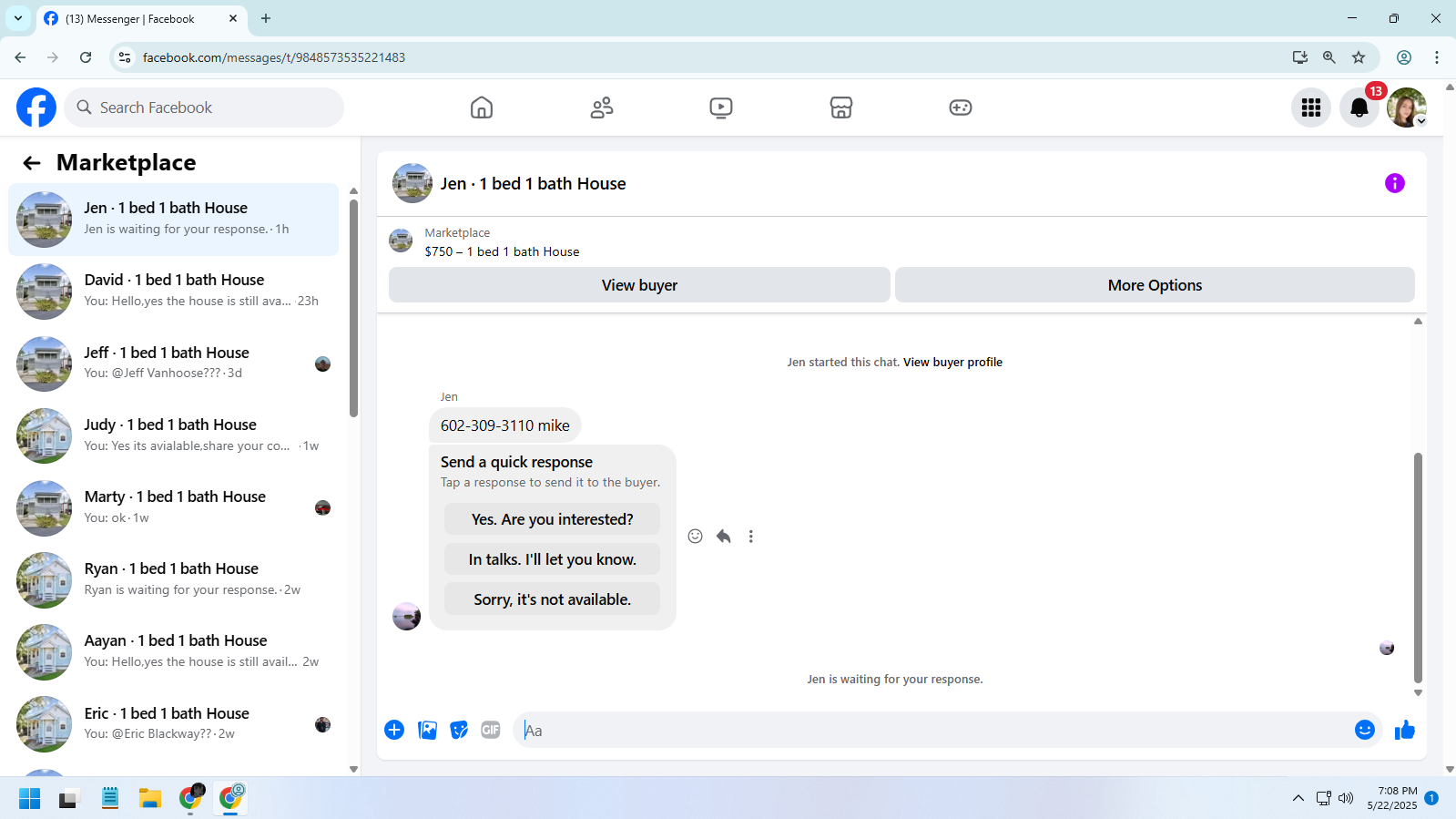Open the Facebook menu grid icon
1456x819 pixels.
[1311, 107]
